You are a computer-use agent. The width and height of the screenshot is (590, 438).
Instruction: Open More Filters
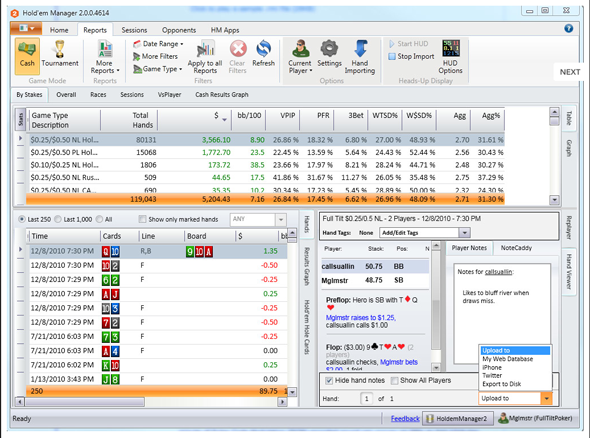[x=155, y=56]
